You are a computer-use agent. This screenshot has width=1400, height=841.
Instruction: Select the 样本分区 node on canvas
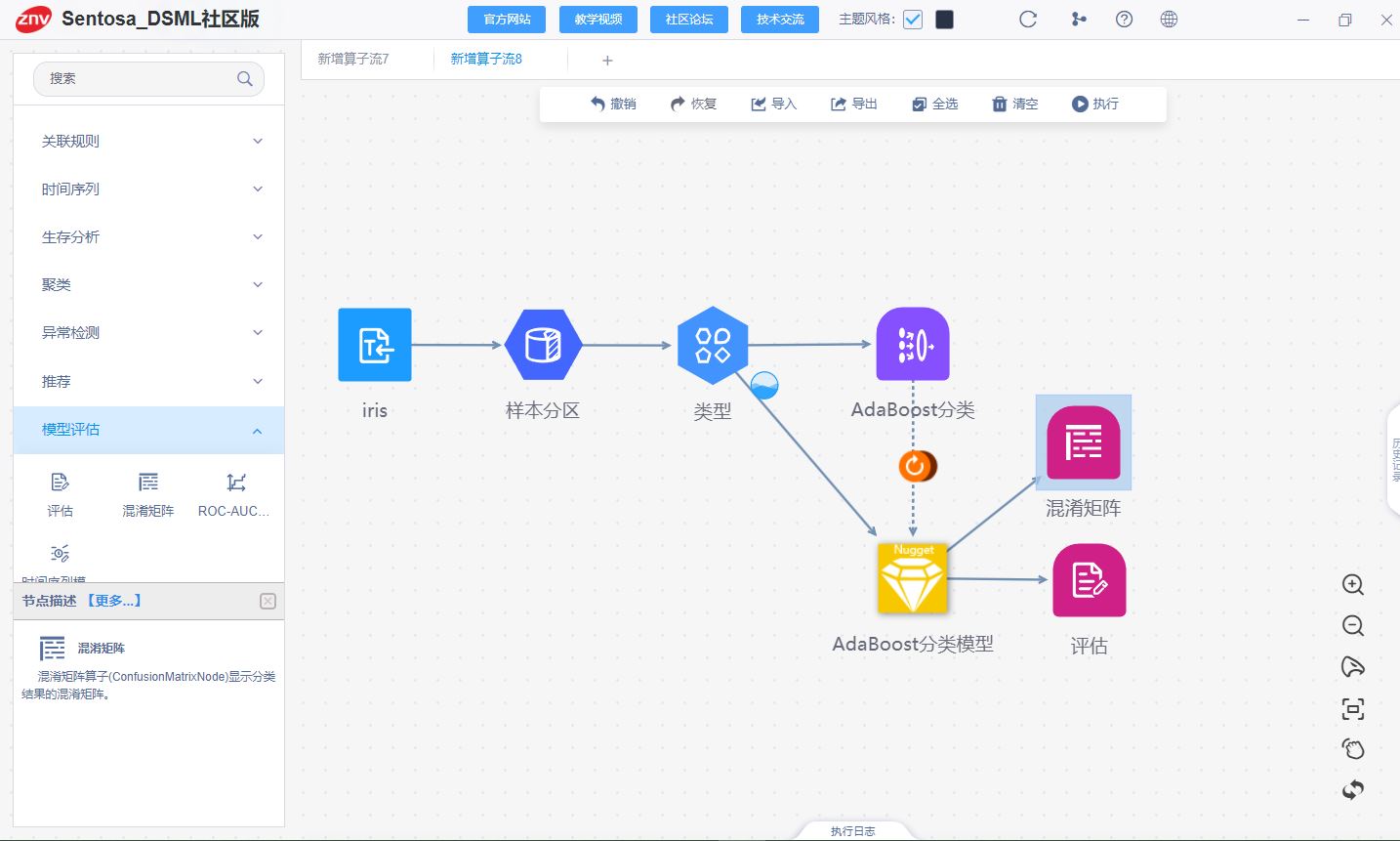pyautogui.click(x=543, y=345)
